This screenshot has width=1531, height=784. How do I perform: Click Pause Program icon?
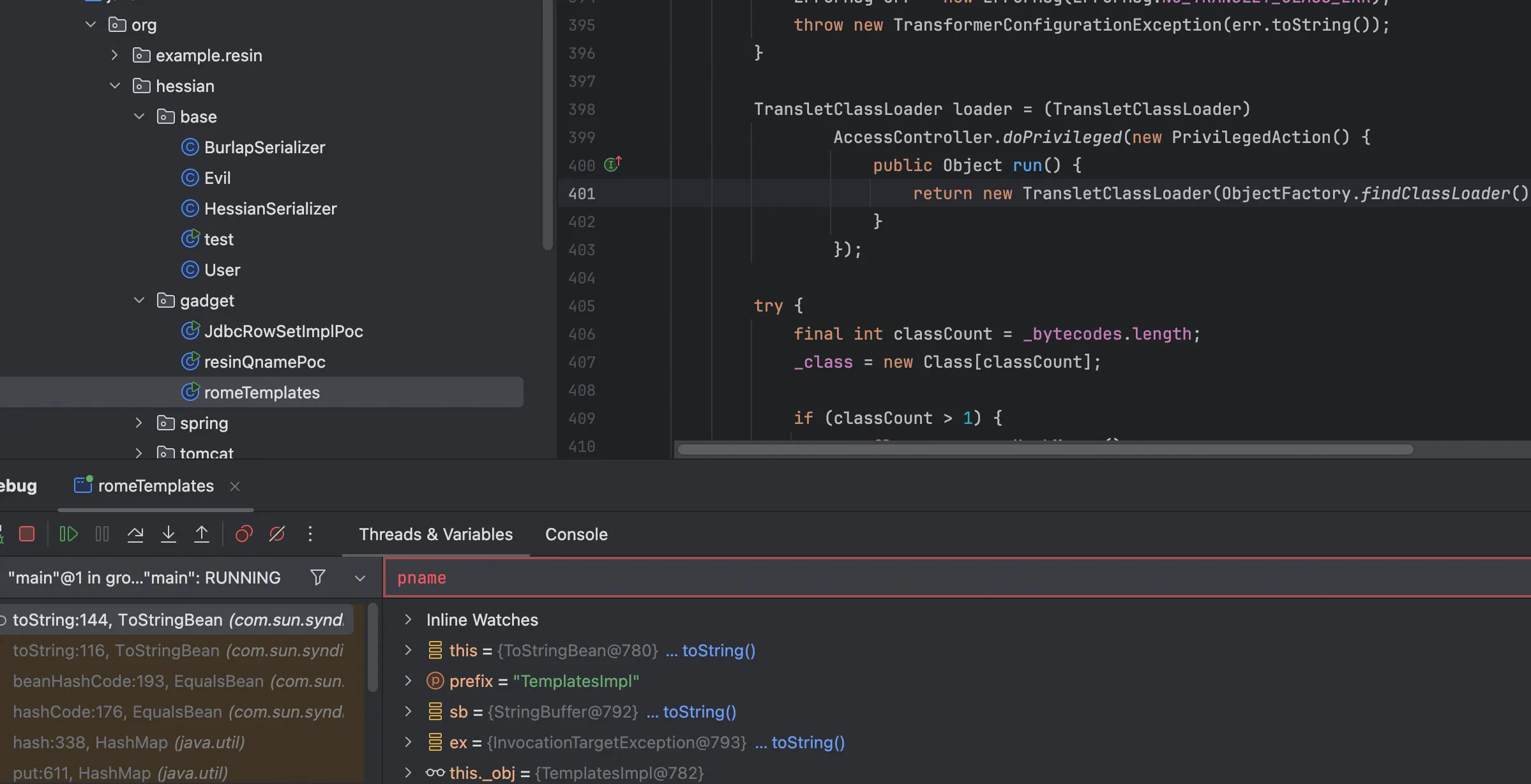(102, 534)
